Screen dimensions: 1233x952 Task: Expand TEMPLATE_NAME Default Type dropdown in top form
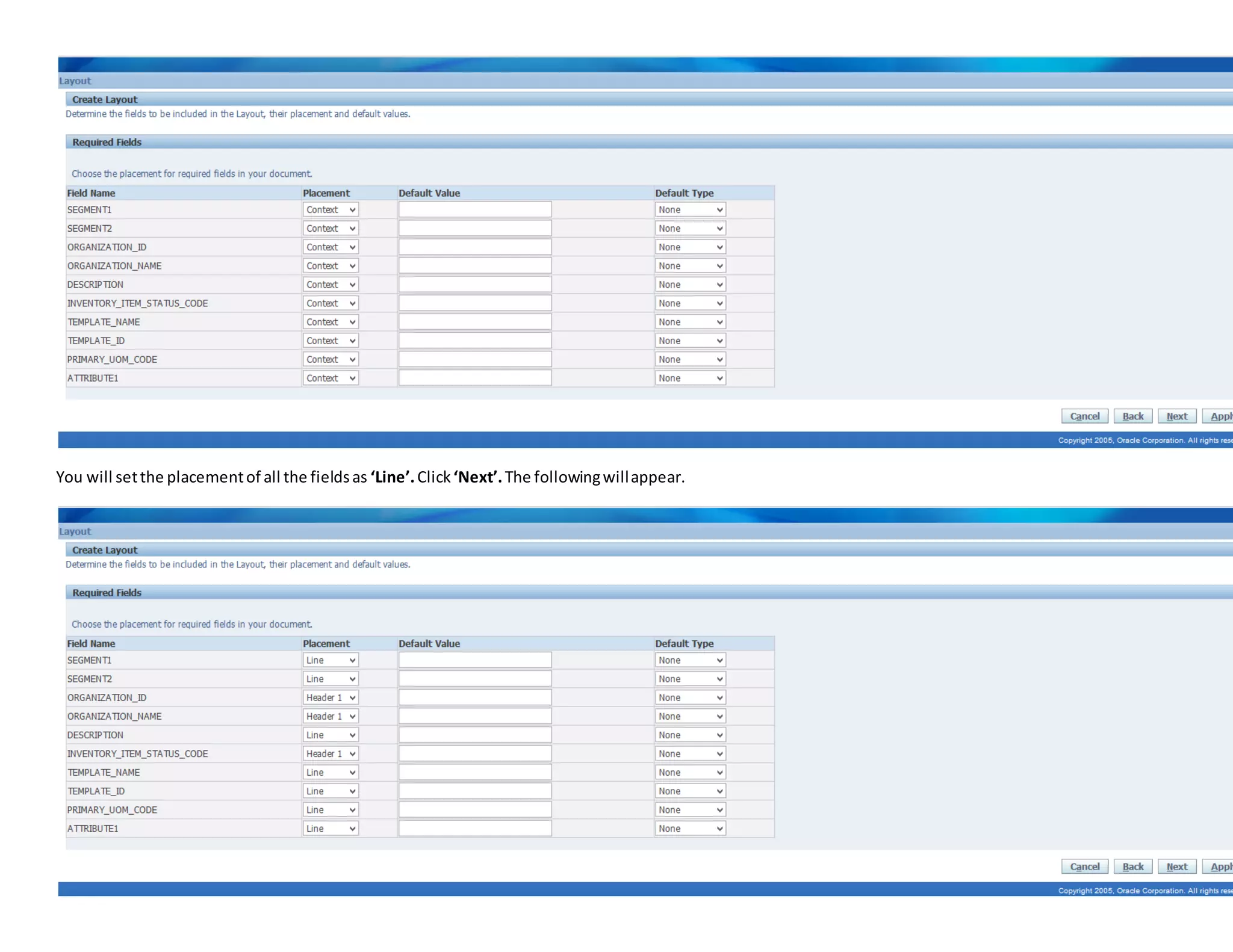[x=690, y=322]
